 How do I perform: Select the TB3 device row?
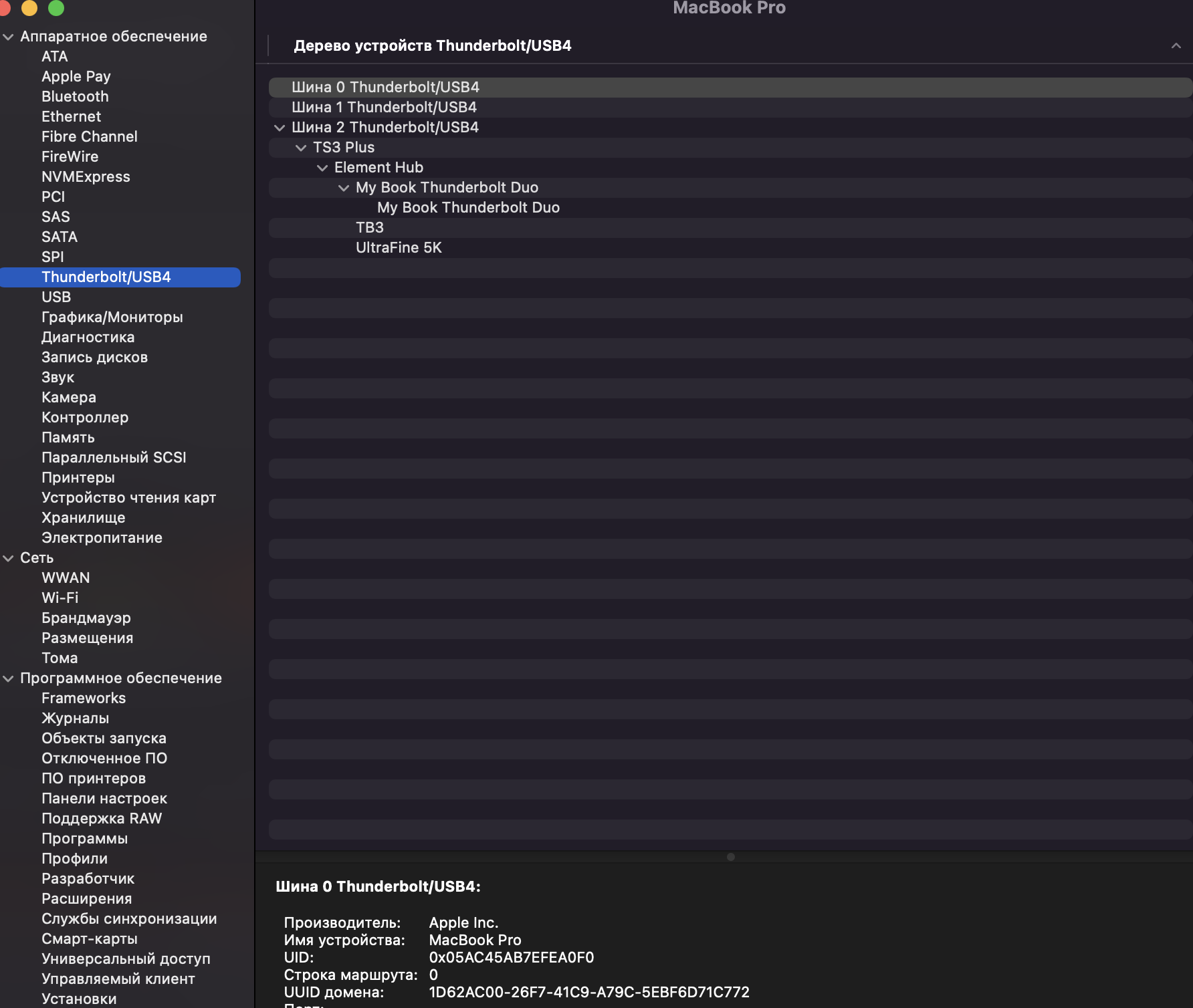click(x=730, y=228)
